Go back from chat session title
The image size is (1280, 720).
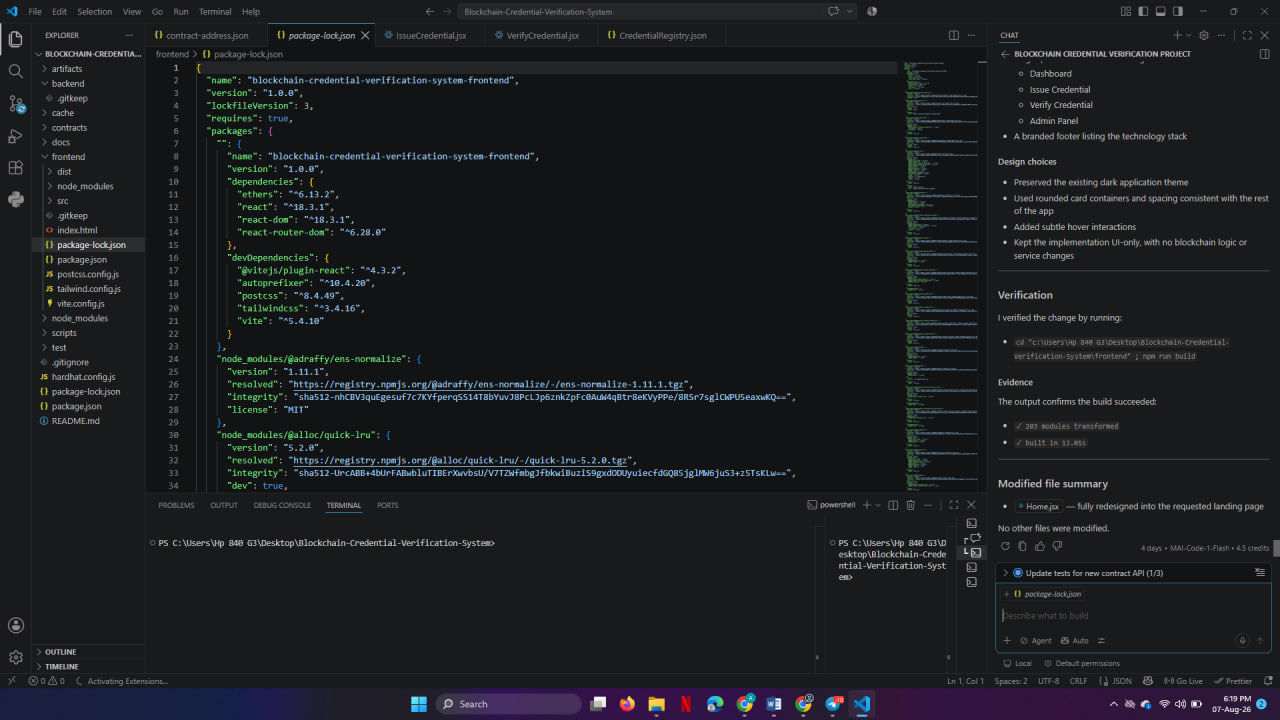click(x=1005, y=54)
